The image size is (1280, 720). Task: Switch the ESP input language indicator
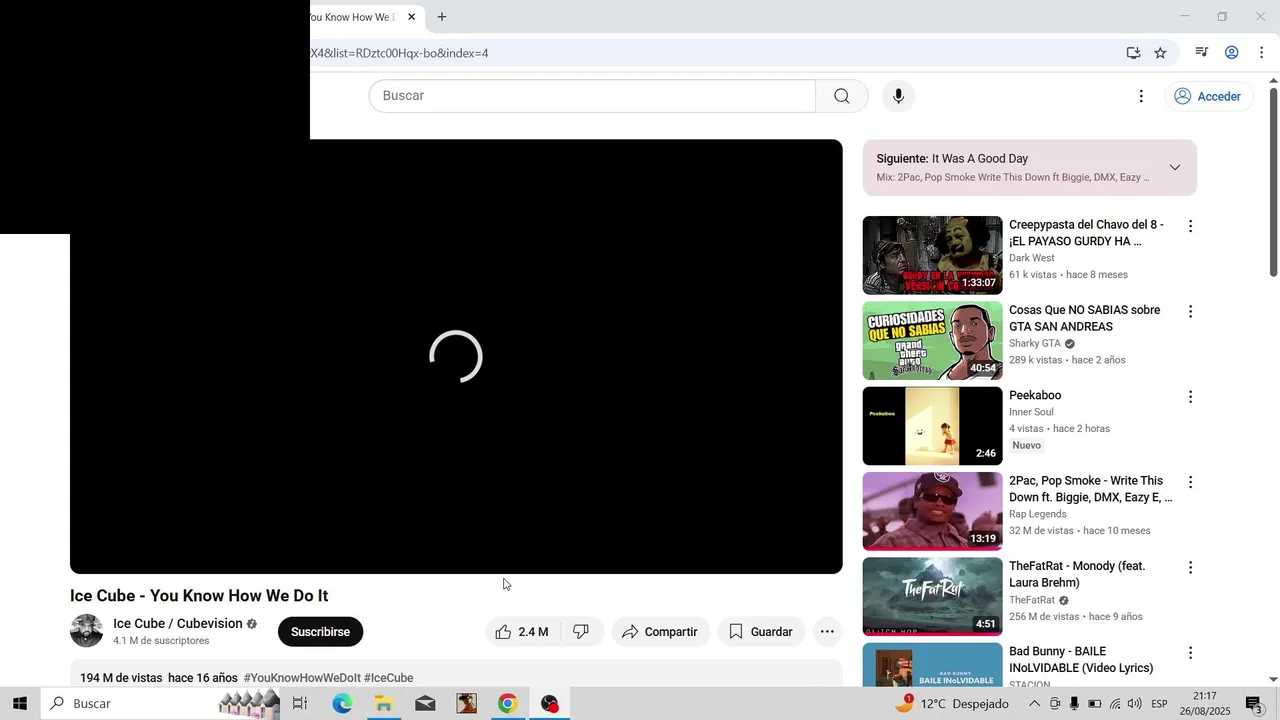click(x=1159, y=704)
